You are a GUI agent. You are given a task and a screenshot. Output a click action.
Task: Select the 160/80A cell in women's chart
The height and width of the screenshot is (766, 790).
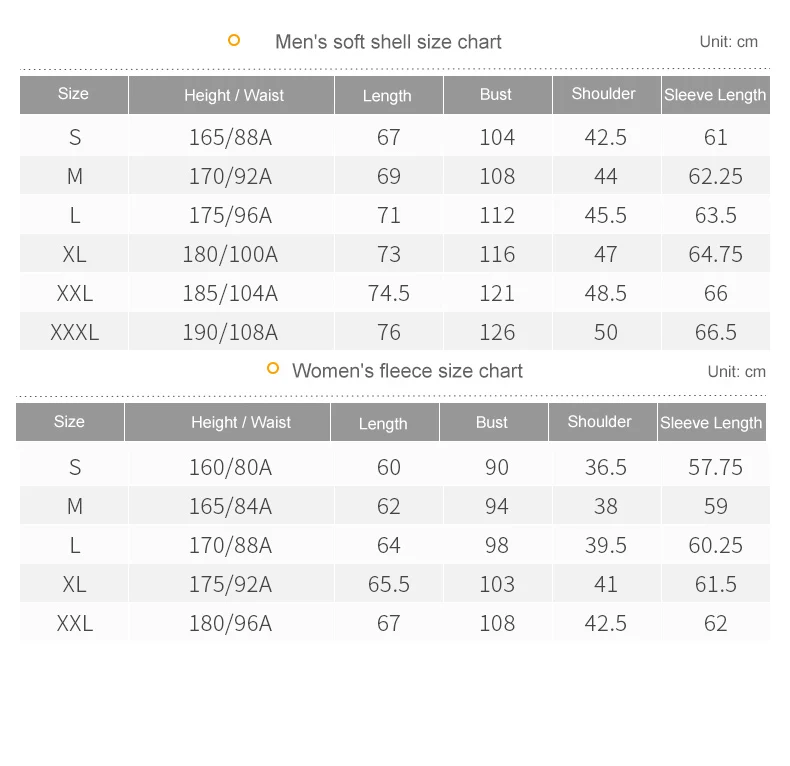(230, 467)
